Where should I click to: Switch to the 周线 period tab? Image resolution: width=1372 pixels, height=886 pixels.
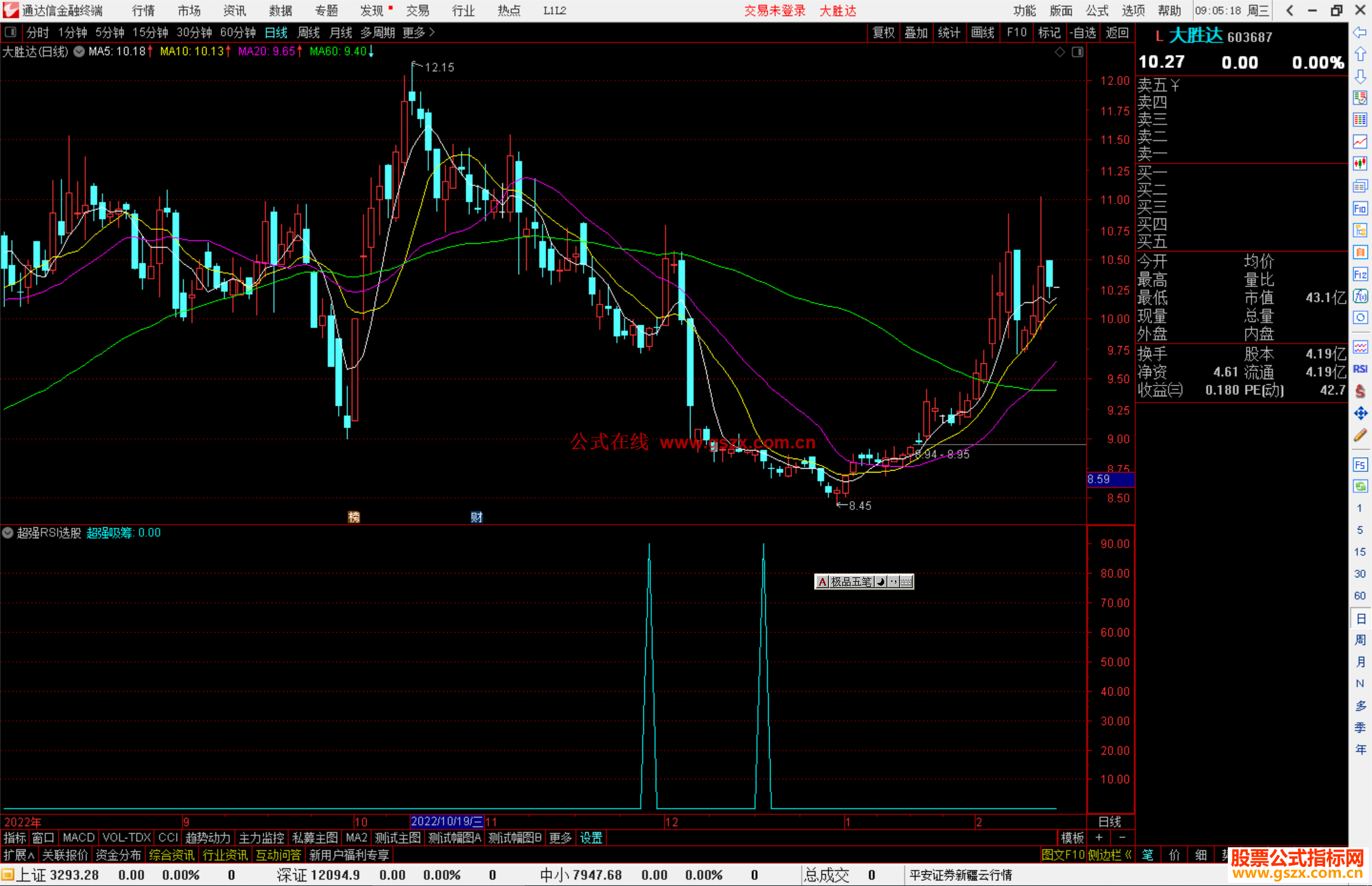point(309,32)
